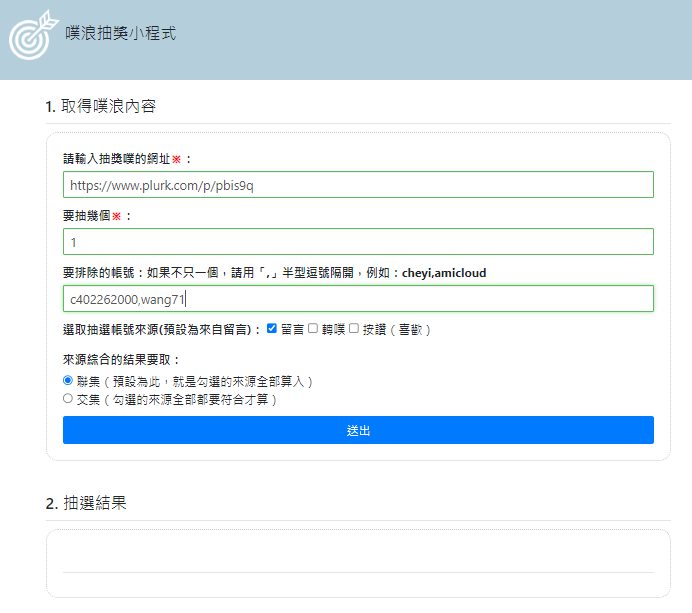Screen dimensions: 692x613
Task: Click the 噗浪抽獎小程式 title text
Action: (x=120, y=33)
